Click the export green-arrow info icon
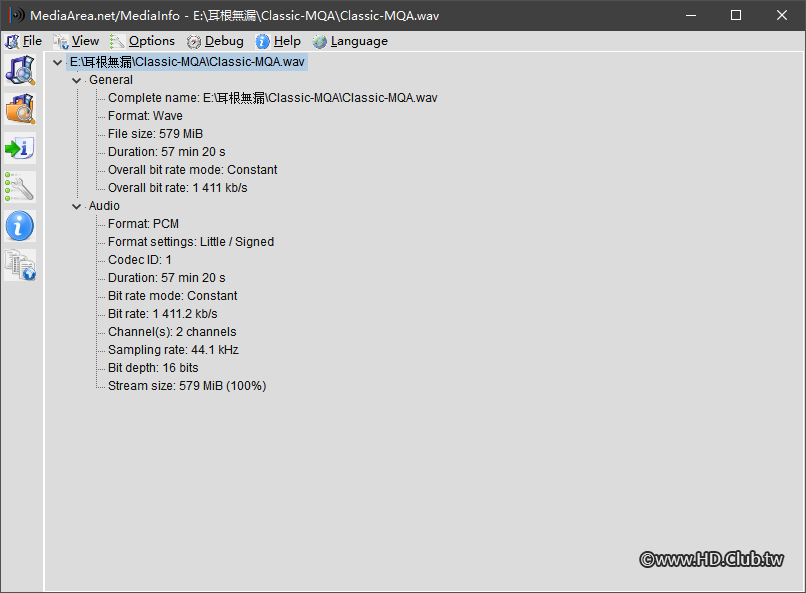The image size is (806, 593). coord(20,148)
